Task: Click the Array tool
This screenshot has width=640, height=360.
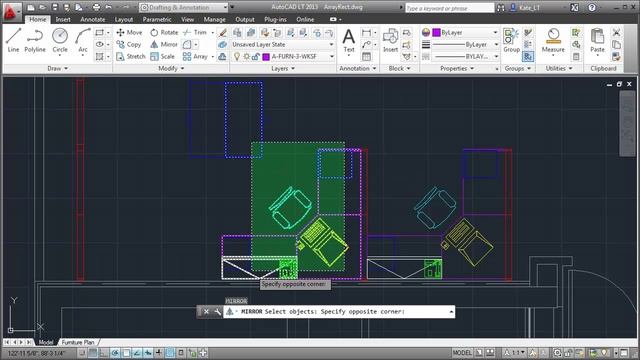Action: pyautogui.click(x=196, y=56)
